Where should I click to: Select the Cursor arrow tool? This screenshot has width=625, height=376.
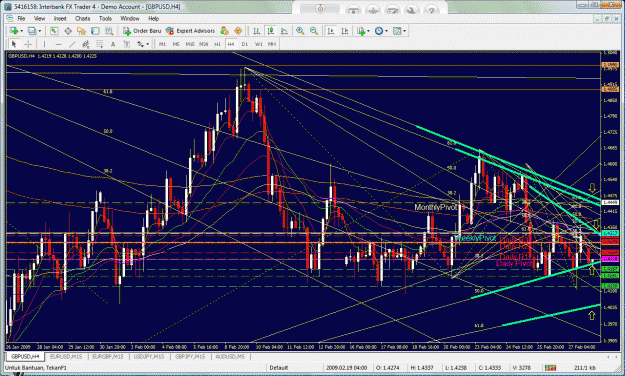tap(14, 44)
